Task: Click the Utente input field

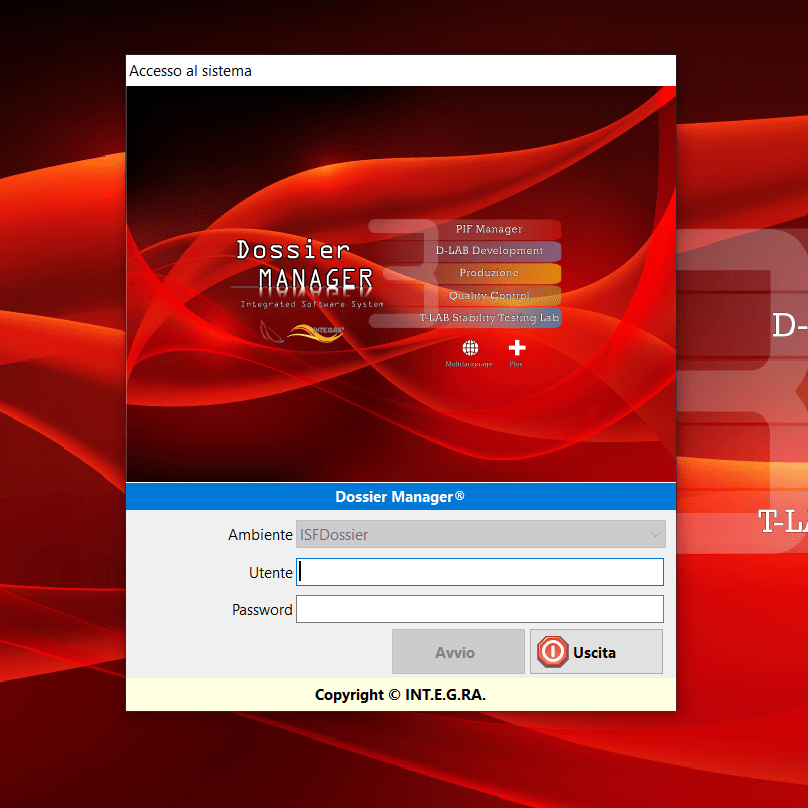Action: (480, 571)
